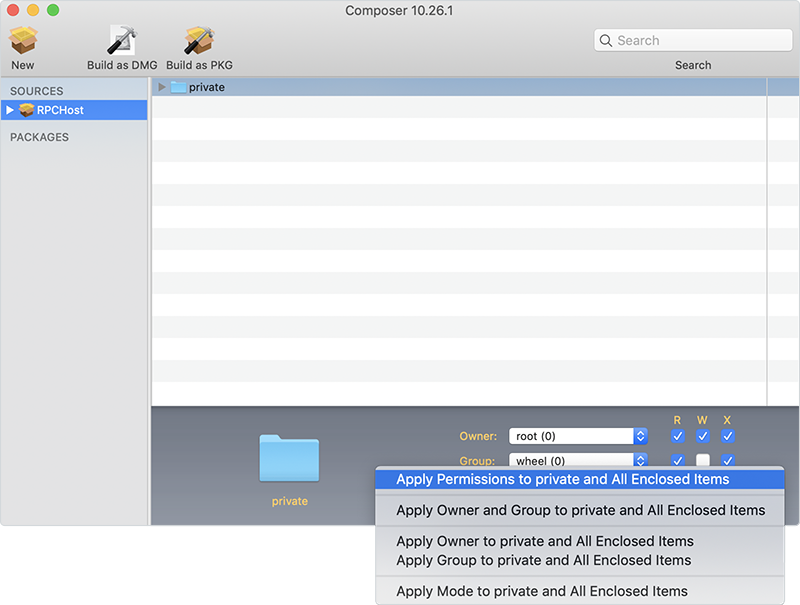Click Build as DMG toolbar icon
This screenshot has height=605, width=800.
[122, 41]
